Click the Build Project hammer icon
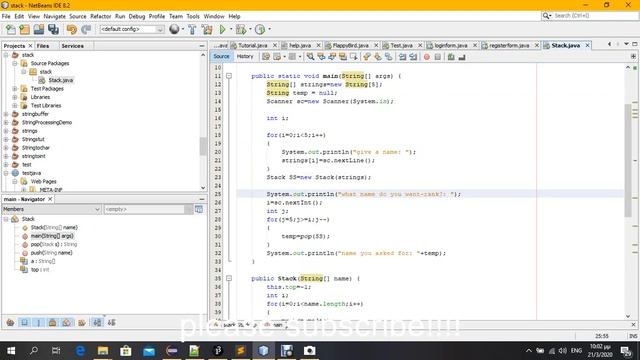Viewport: 640px width, 360px height. 192,29
